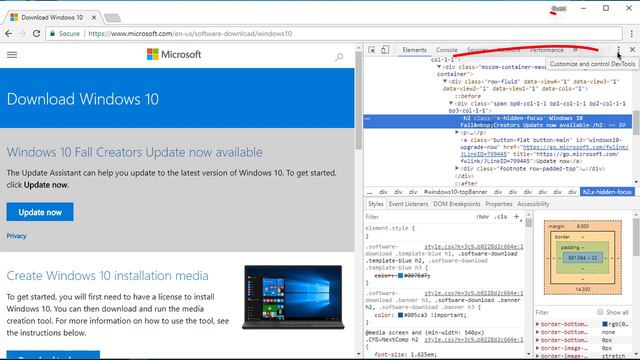
Task: Select the ::before pseudo-element row
Action: (468, 96)
